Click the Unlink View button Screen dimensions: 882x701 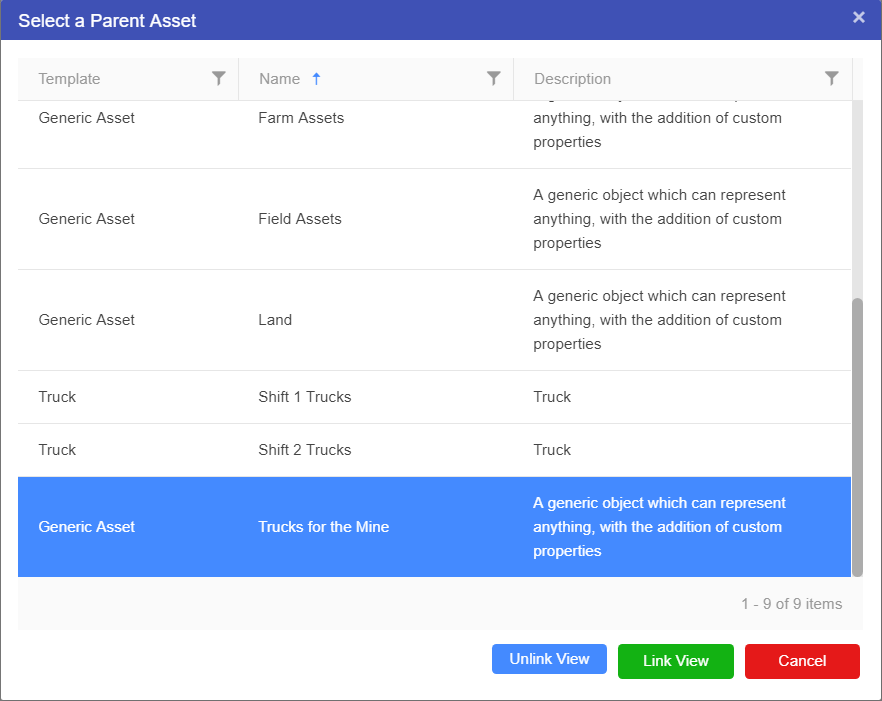click(x=549, y=659)
